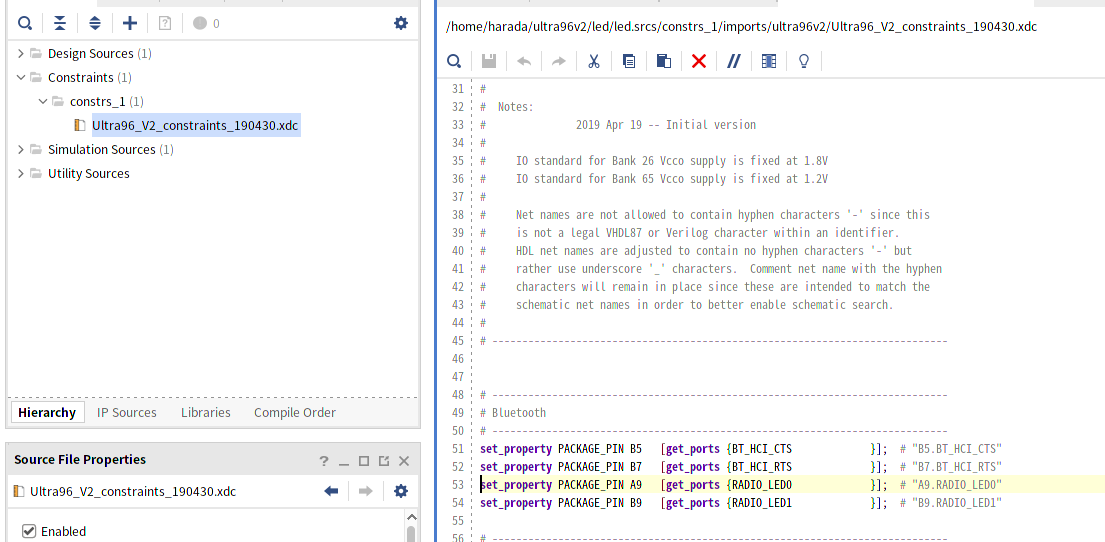Select Ultra96_V2_constraints_190430.xdc in the tree
1105x542 pixels.
point(196,125)
